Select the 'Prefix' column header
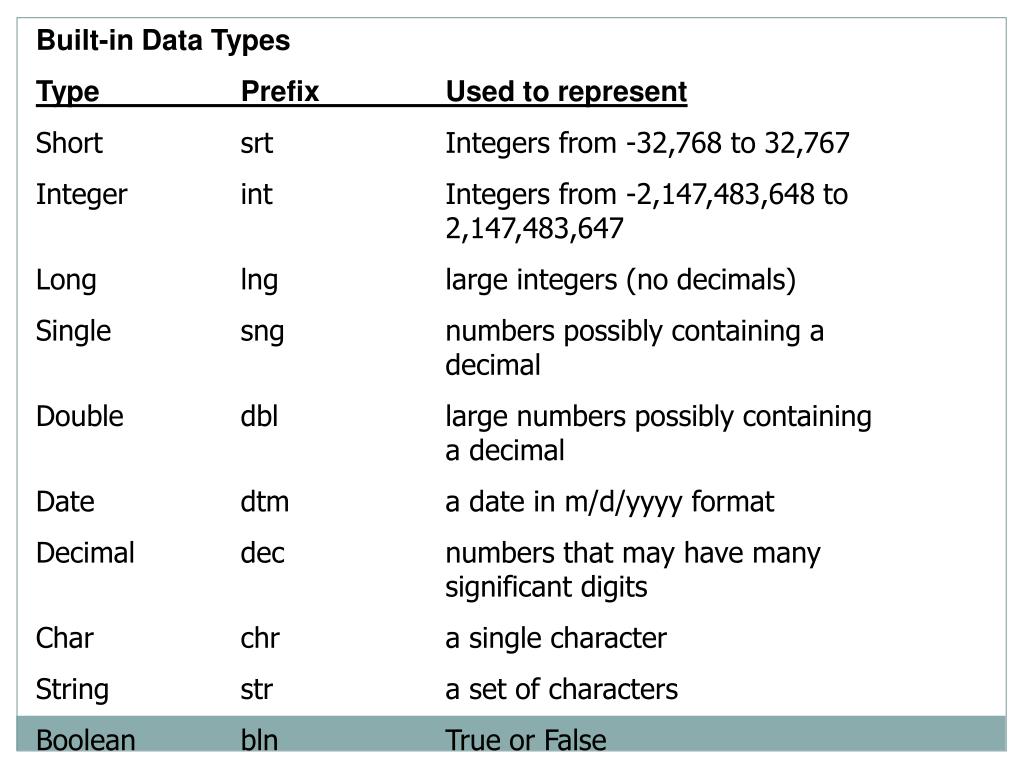Viewport: 1024px width, 768px height. 280,91
